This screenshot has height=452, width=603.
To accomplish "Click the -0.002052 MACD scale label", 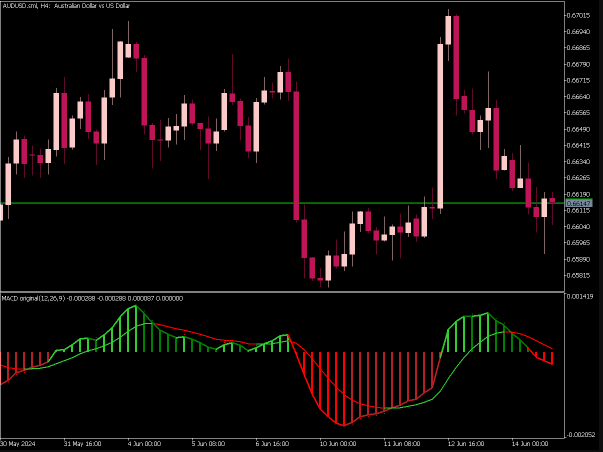I will tap(581, 435).
